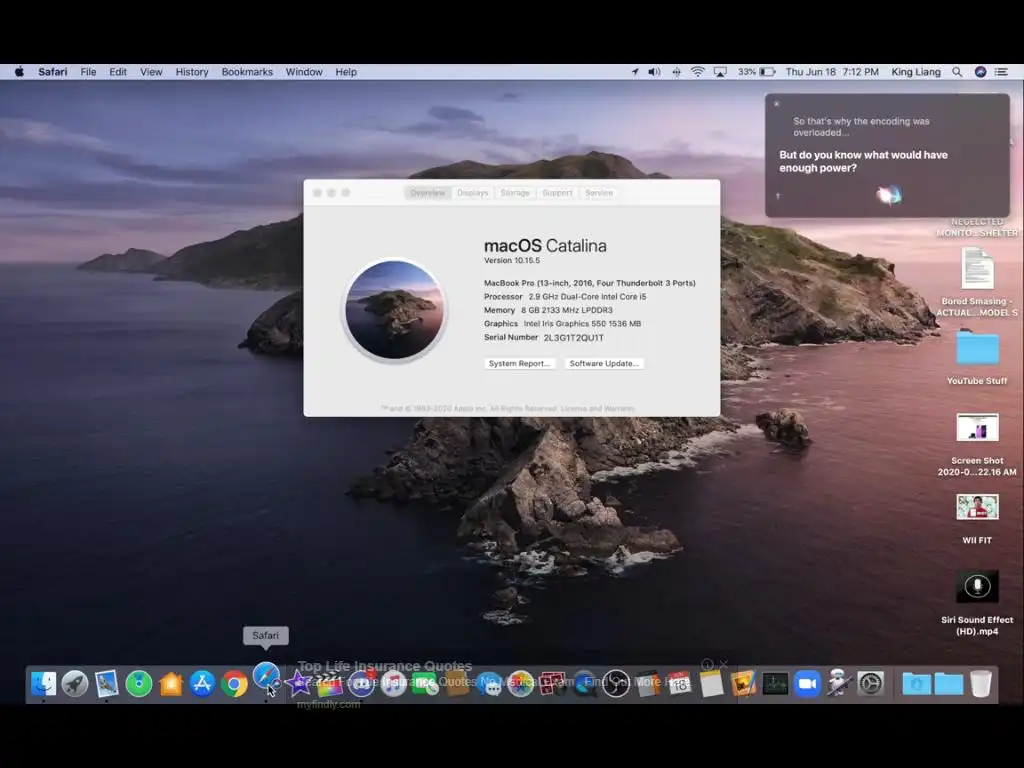The width and height of the screenshot is (1024, 768).
Task: Switch to the Displays tab
Action: click(x=473, y=193)
